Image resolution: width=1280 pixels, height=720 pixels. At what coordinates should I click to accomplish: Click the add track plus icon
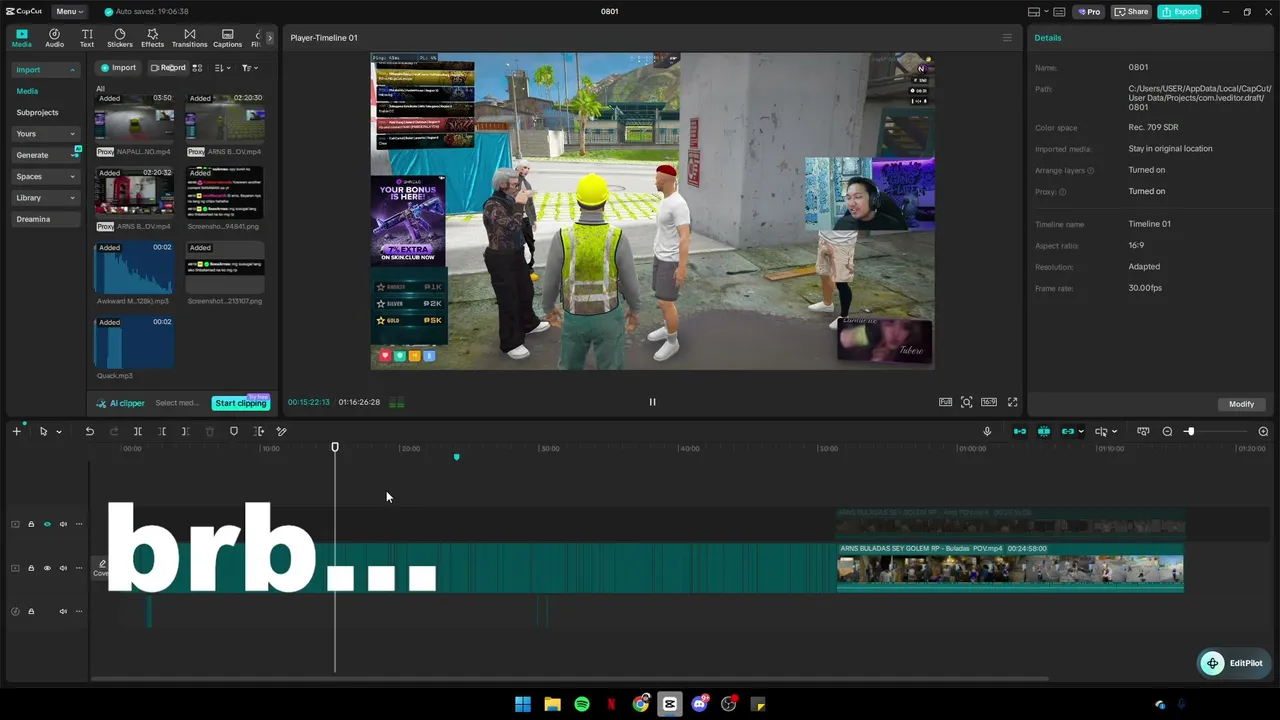pos(16,431)
